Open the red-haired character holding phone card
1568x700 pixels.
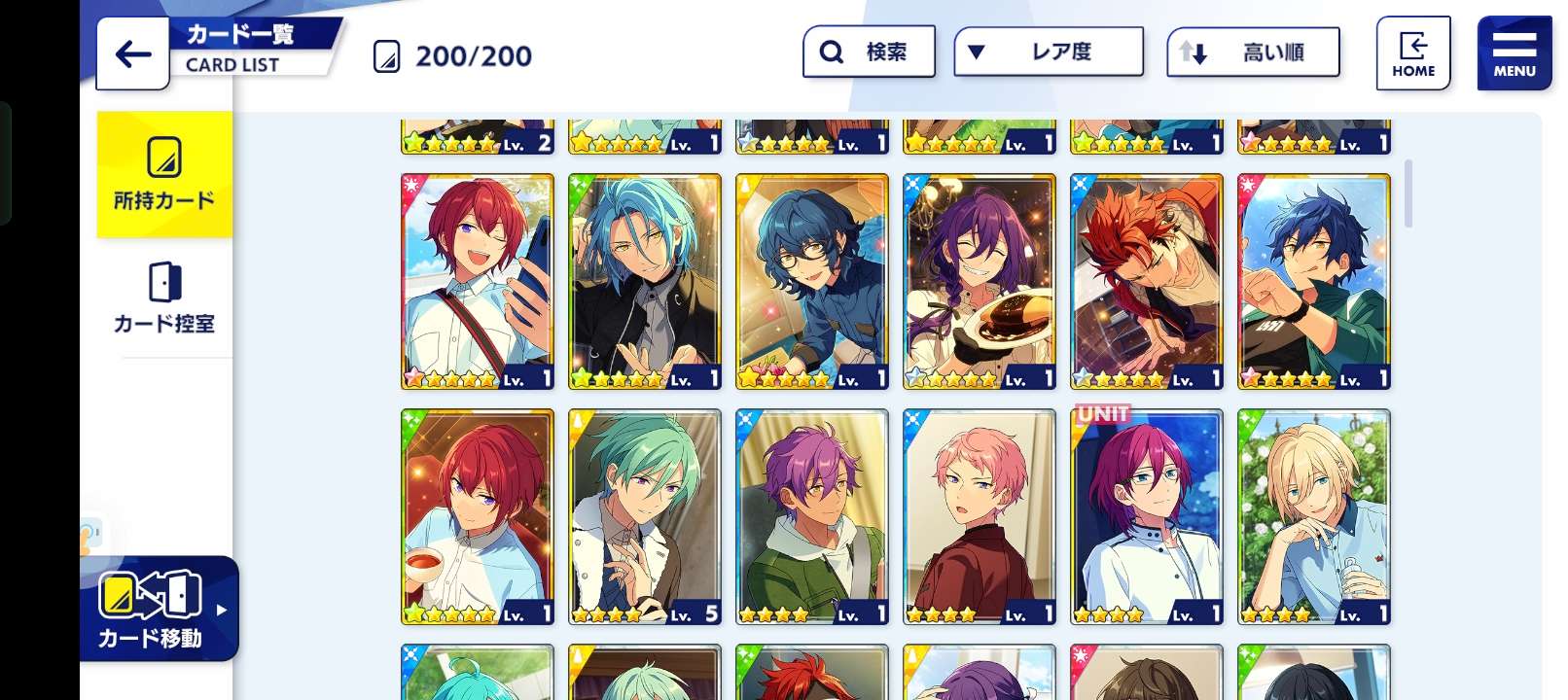pos(478,282)
